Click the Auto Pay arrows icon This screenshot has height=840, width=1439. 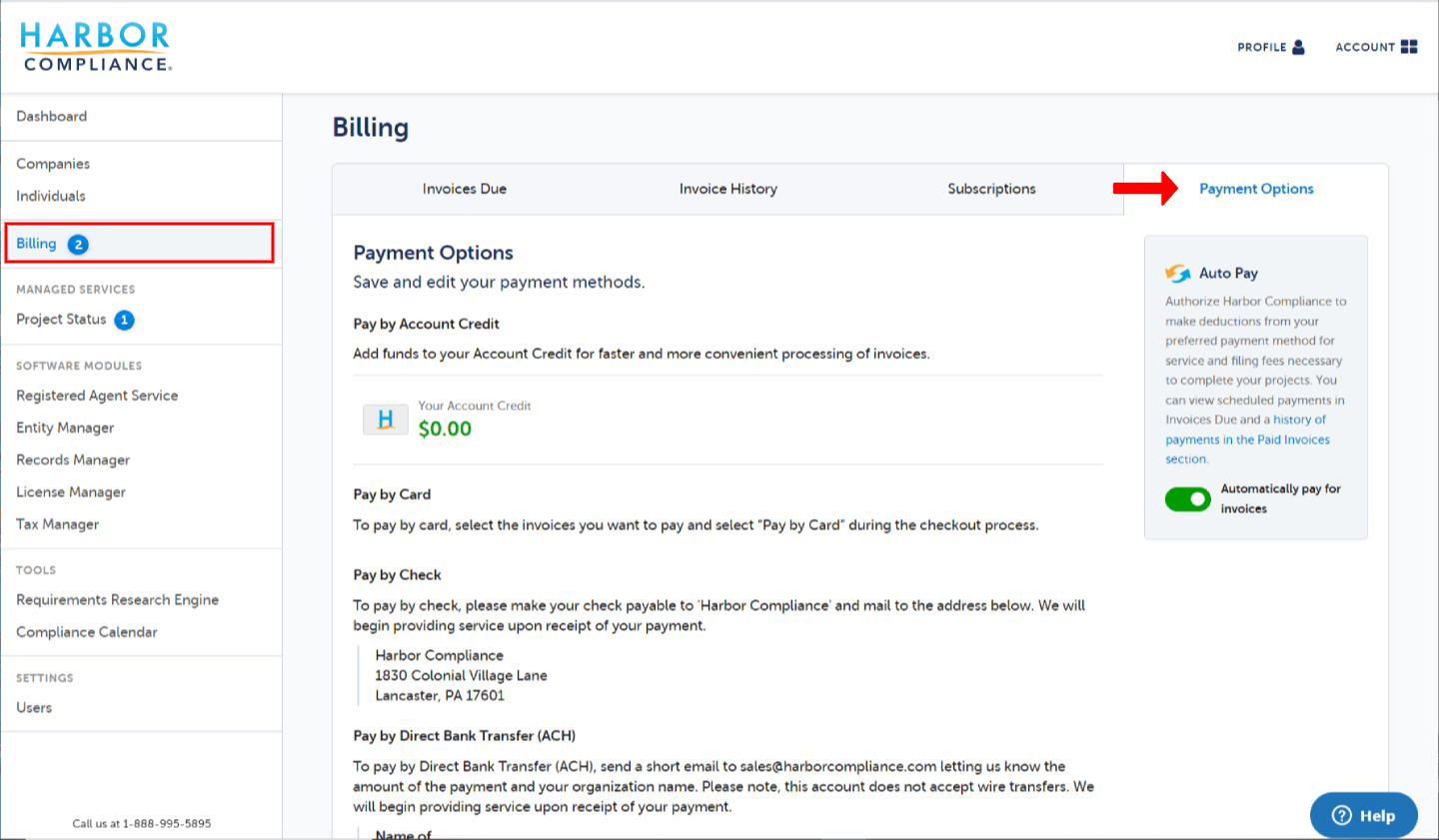click(1178, 274)
